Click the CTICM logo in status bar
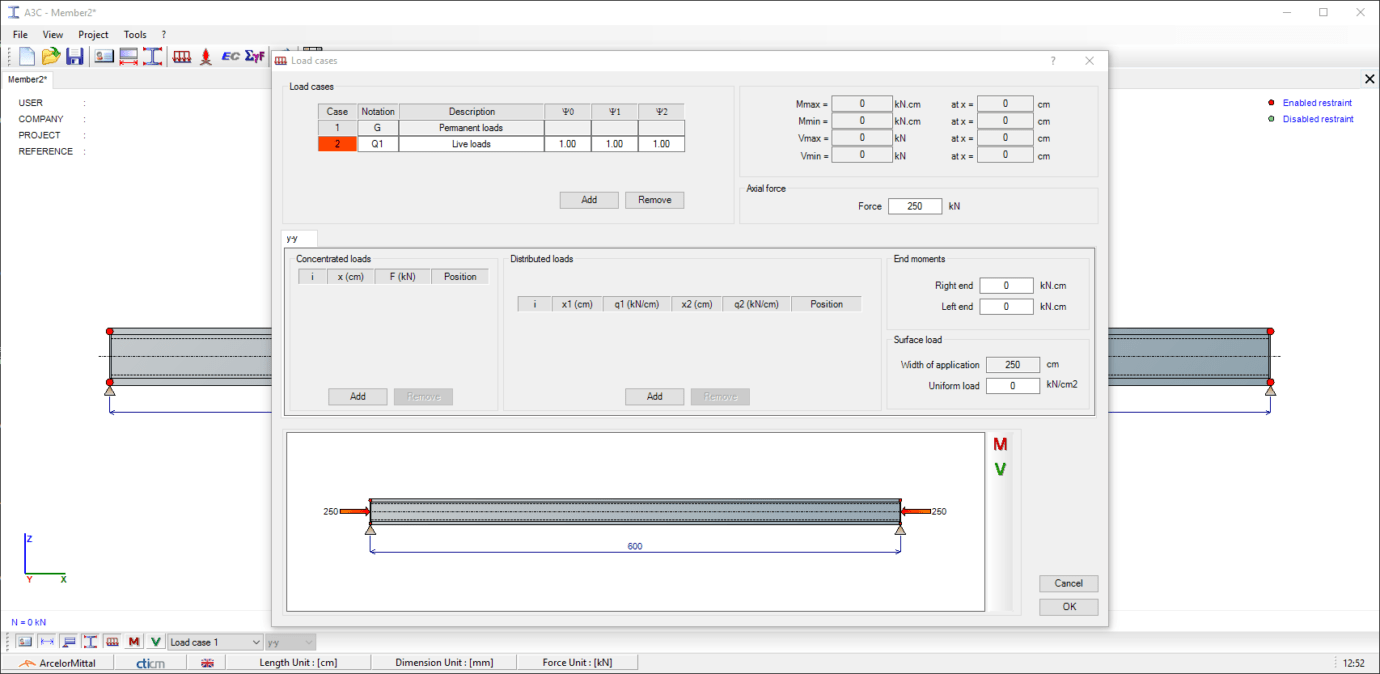1380x674 pixels. [150, 663]
